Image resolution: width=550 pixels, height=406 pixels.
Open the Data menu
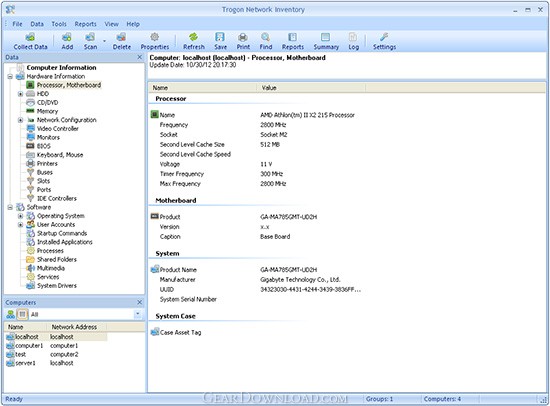point(37,24)
